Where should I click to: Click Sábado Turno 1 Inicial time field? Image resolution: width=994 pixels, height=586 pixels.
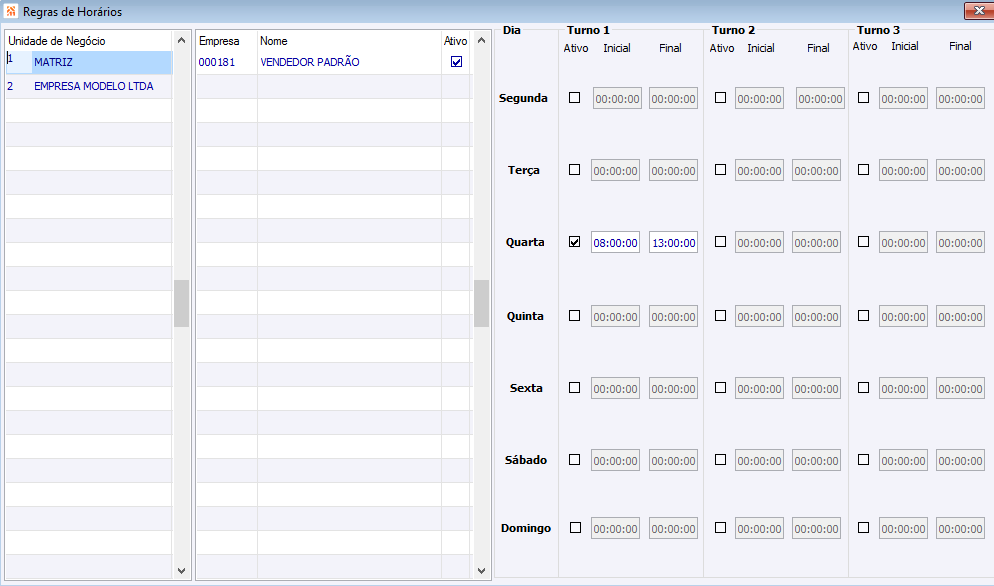click(x=616, y=461)
